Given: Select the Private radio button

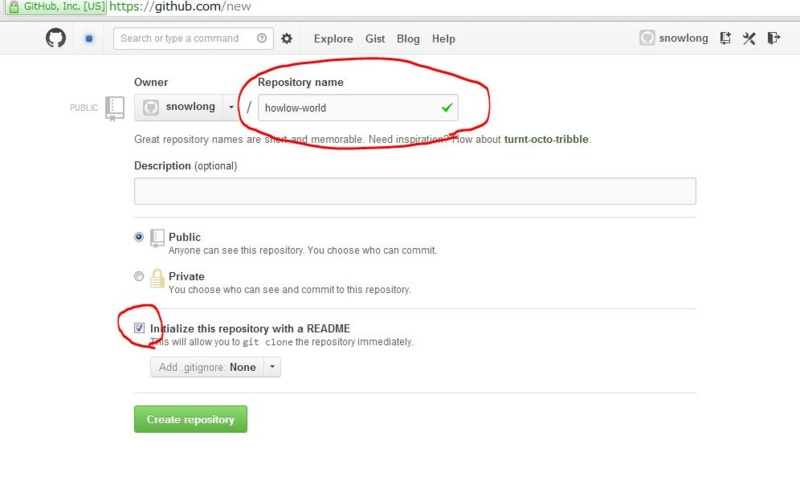Looking at the screenshot, I should tap(139, 276).
